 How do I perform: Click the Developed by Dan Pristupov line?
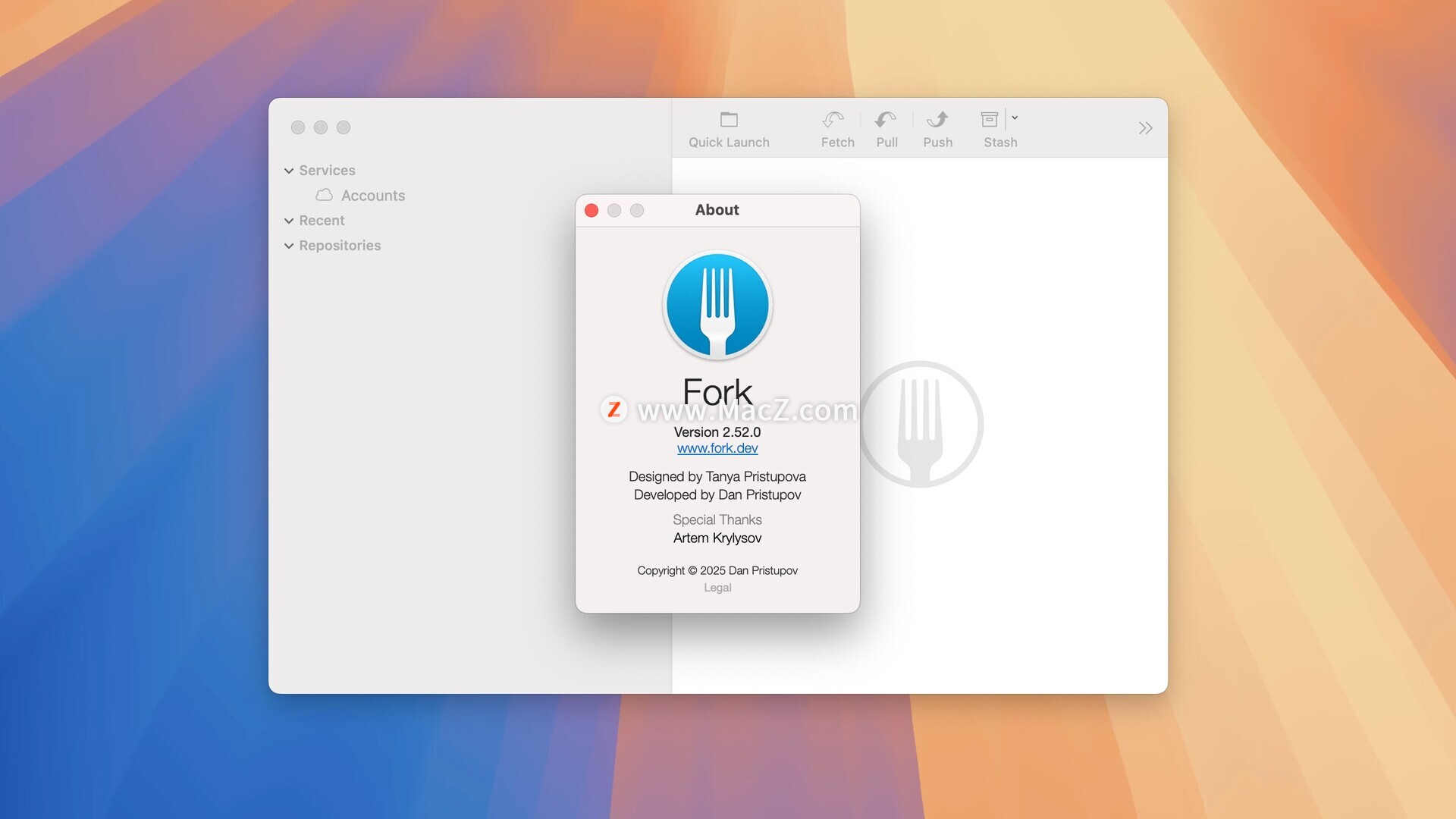pyautogui.click(x=717, y=495)
